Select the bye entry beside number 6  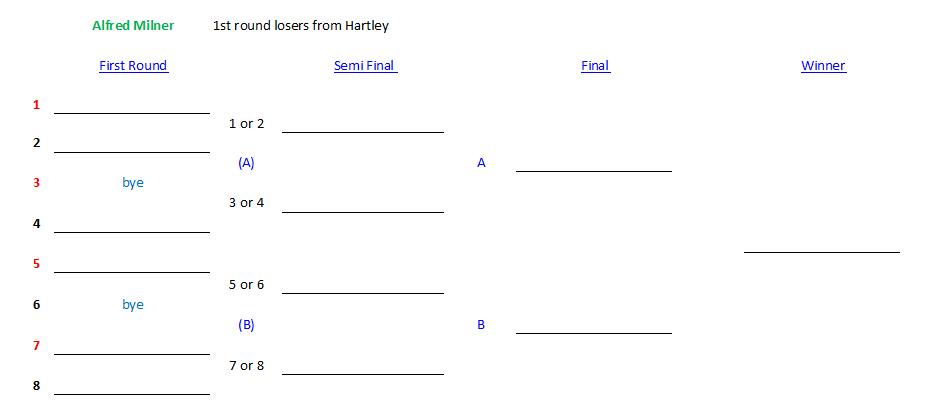coord(133,305)
